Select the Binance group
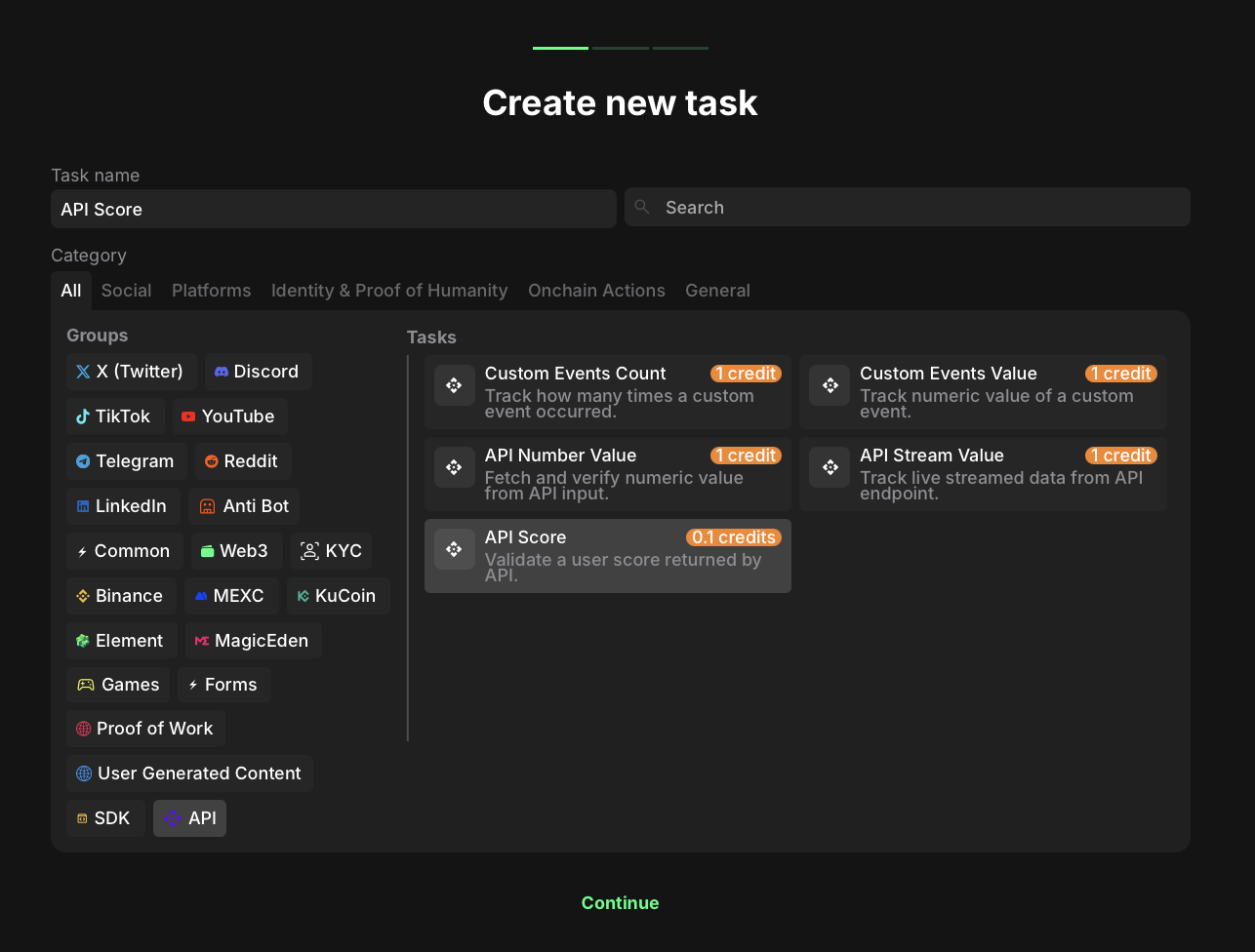 [121, 596]
